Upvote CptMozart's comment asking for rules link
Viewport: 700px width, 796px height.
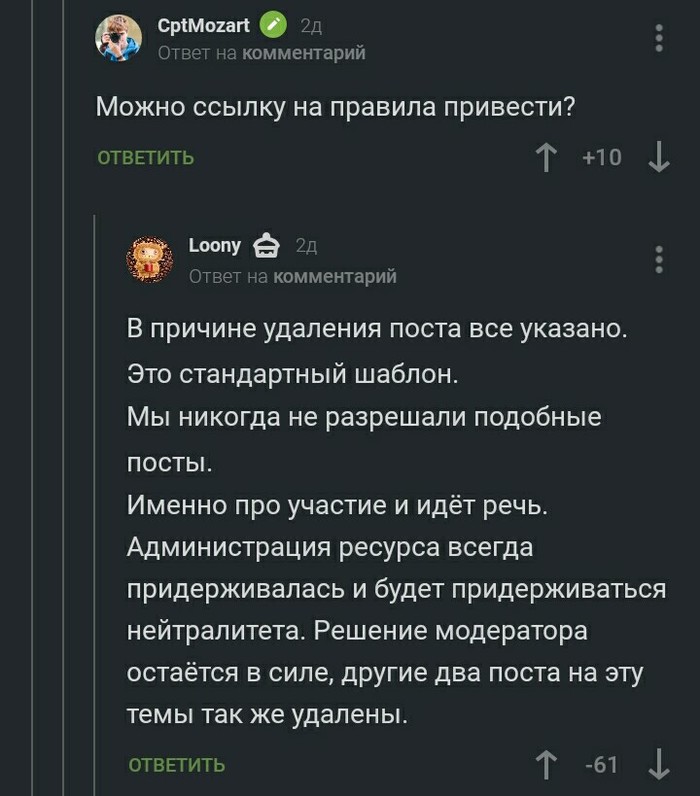pyautogui.click(x=547, y=158)
